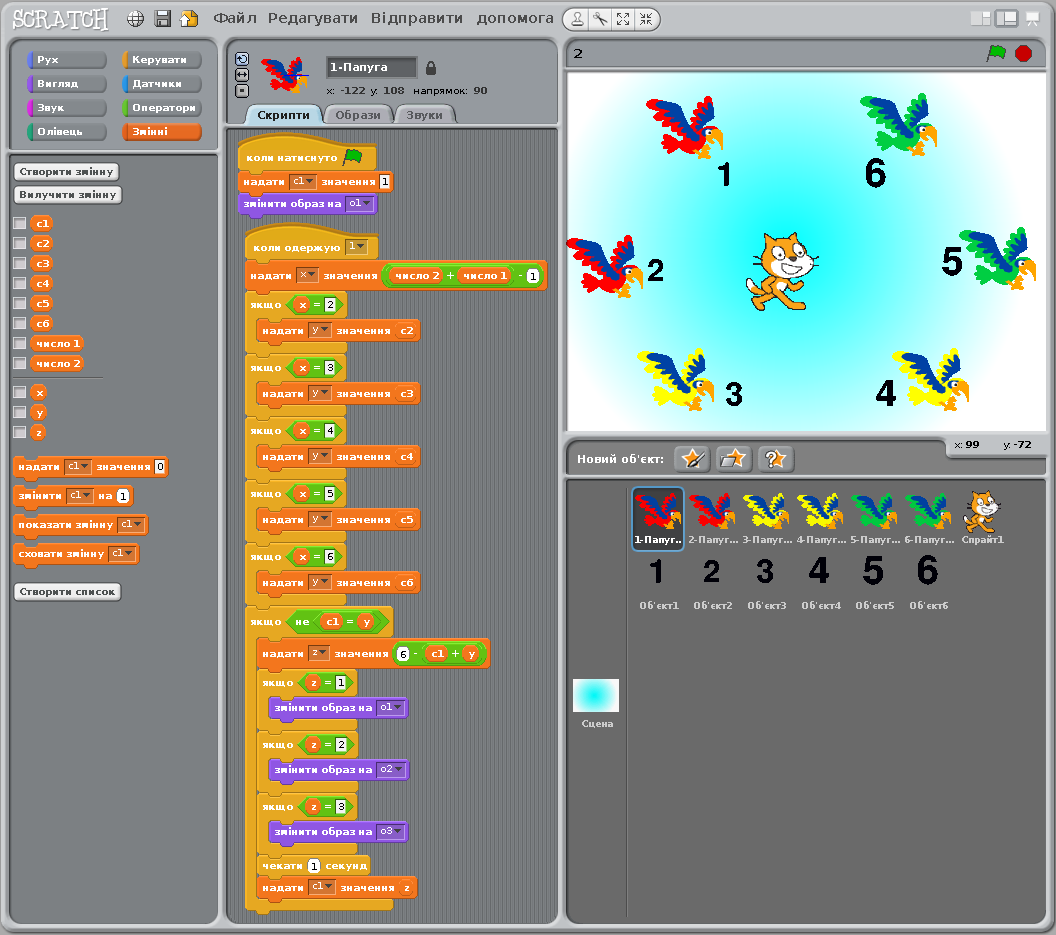The image size is (1056, 935).
Task: Toggle the z variable monitor checkbox
Action: (x=20, y=432)
